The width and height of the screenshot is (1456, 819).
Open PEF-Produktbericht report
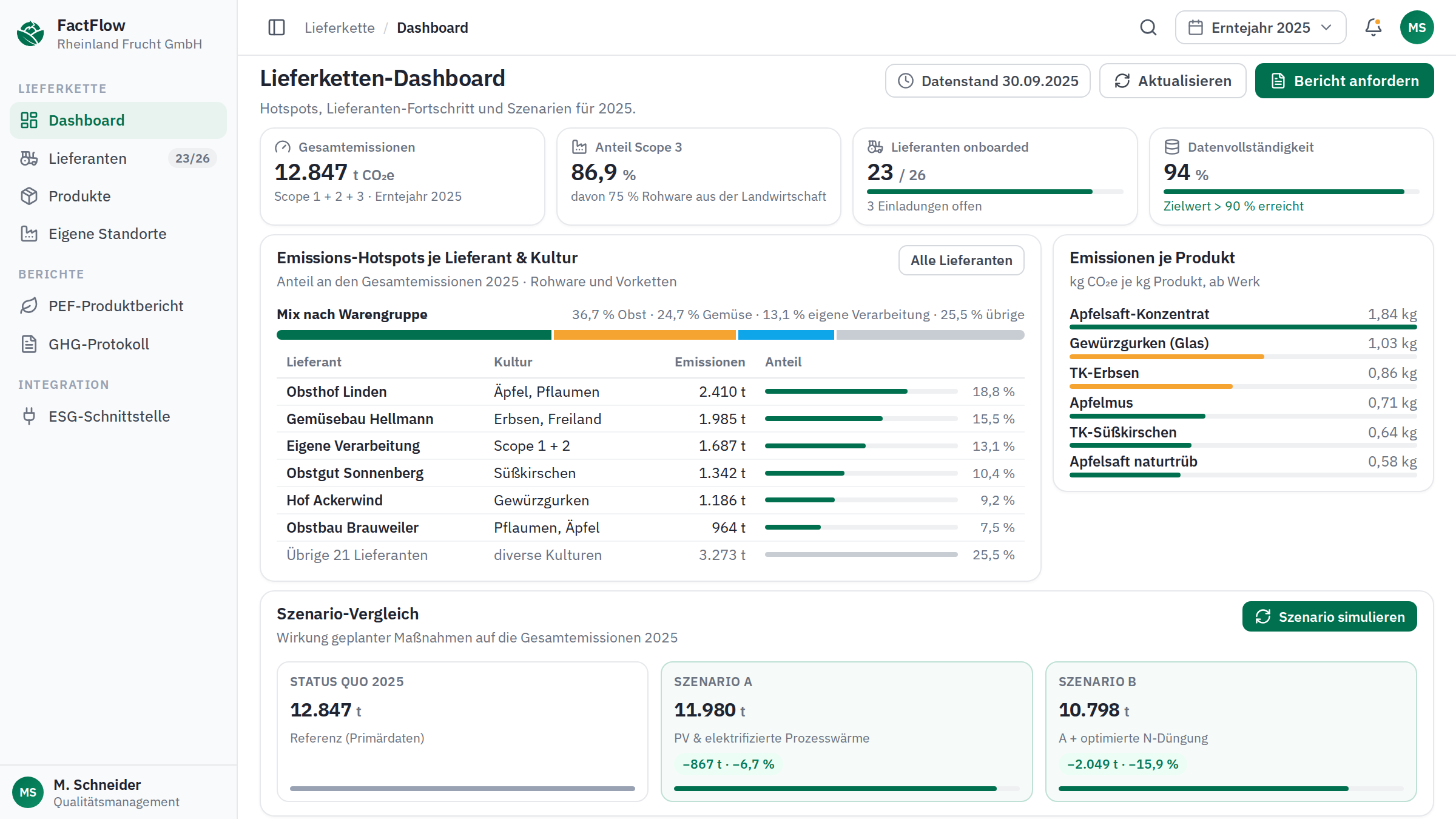118,306
